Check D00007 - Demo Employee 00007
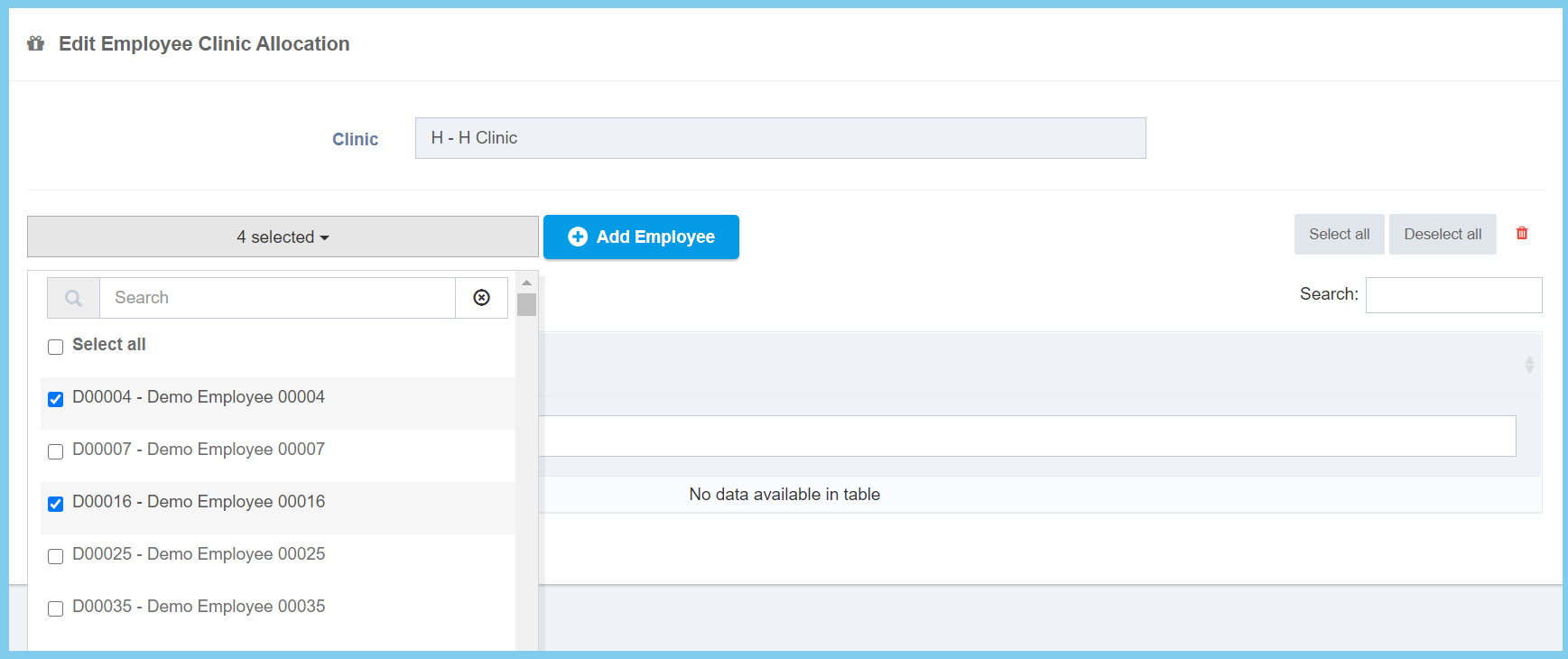The image size is (1568, 659). [x=56, y=451]
